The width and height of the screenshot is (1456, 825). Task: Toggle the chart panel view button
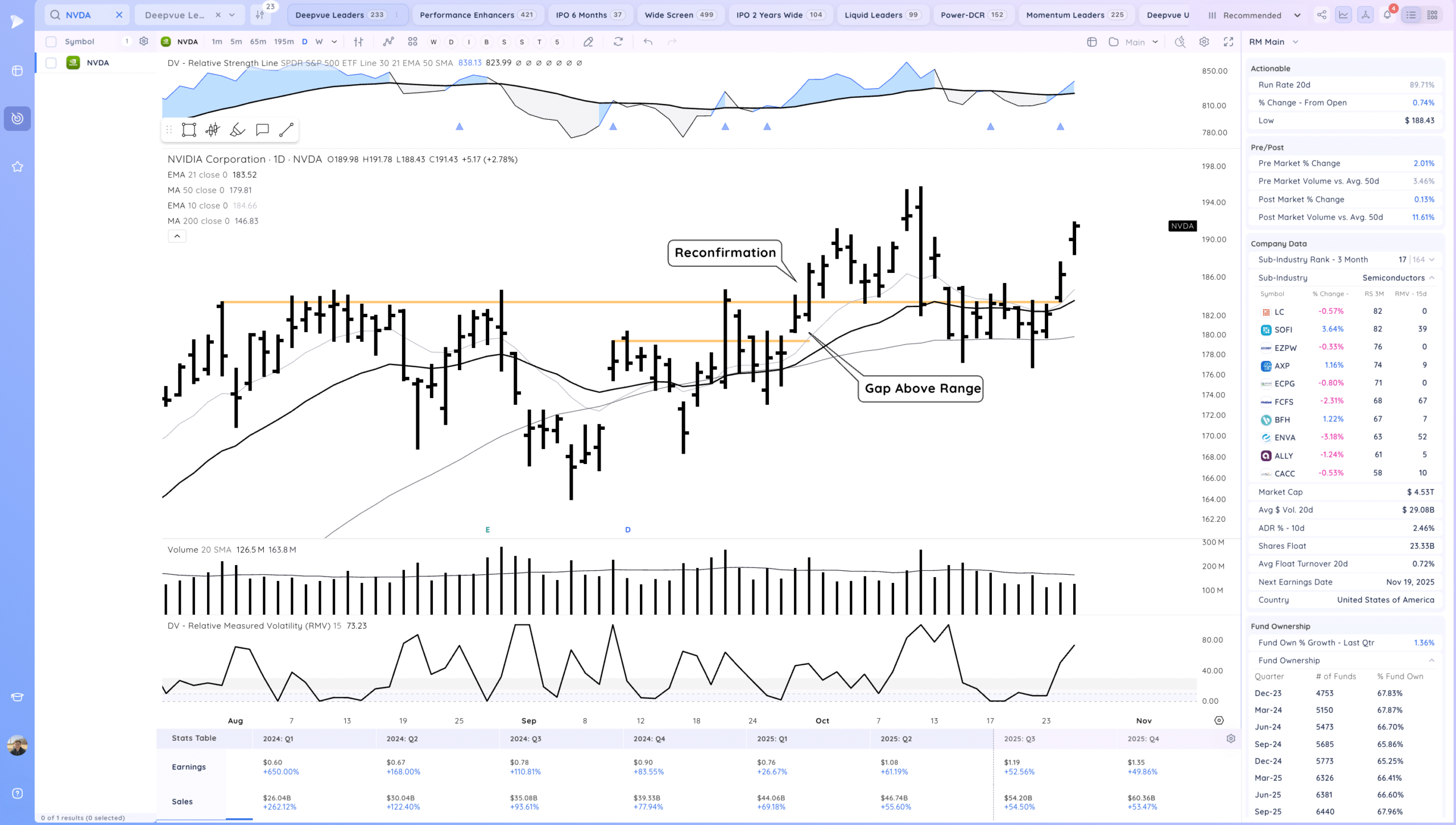pyautogui.click(x=1343, y=15)
